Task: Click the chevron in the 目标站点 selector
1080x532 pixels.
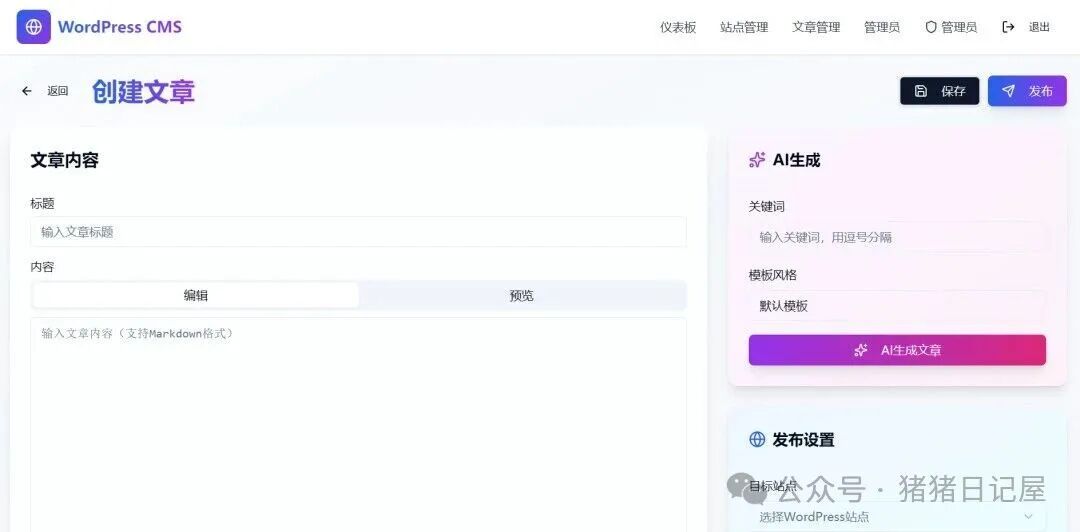Action: click(x=1028, y=516)
